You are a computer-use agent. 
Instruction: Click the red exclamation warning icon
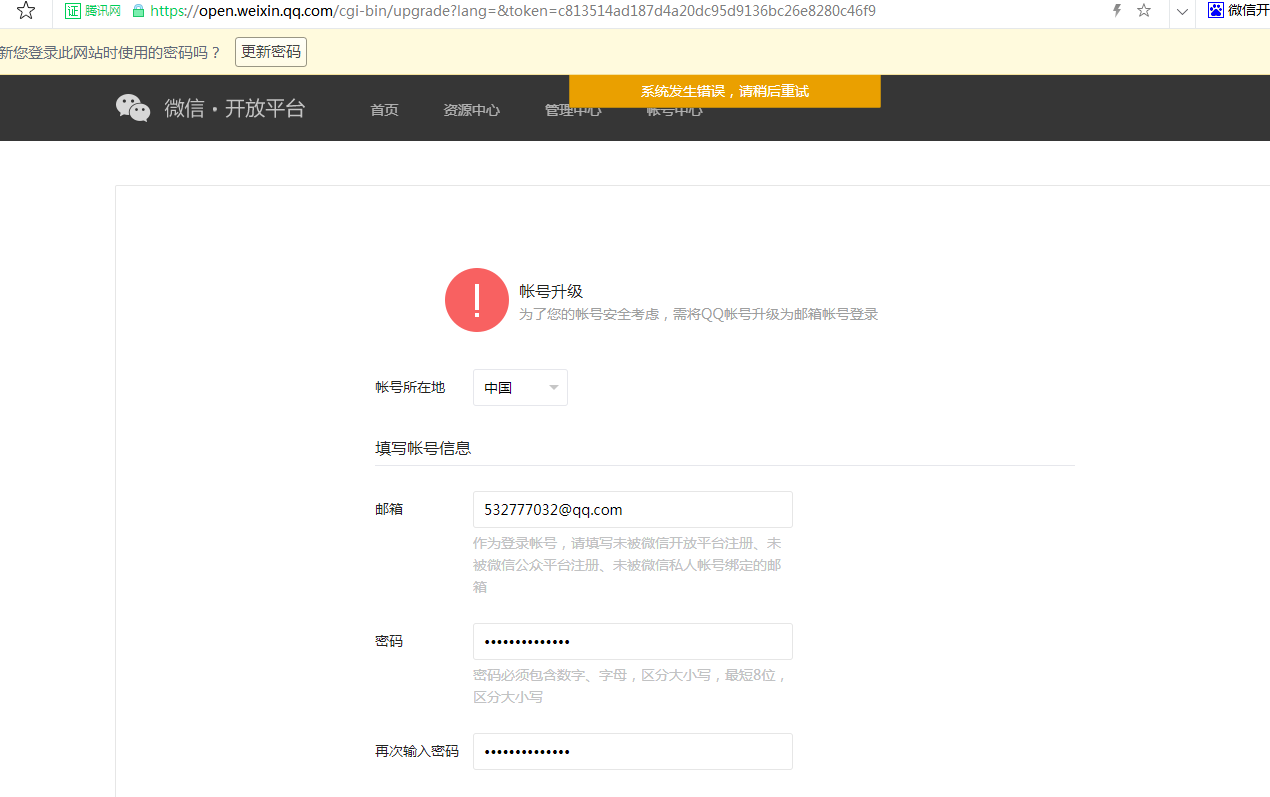[477, 300]
